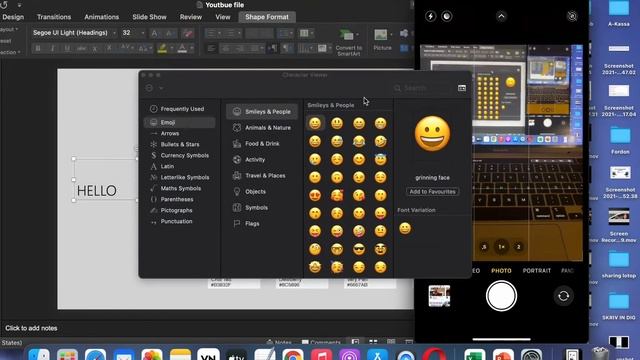Select the heart-eyes emoji in the grid
The image size is (640, 360).
[x=315, y=195]
